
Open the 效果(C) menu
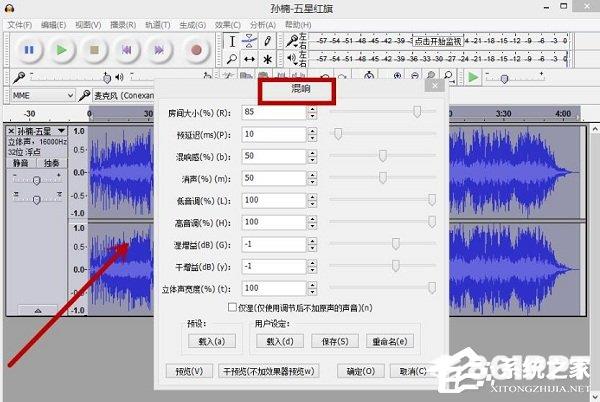point(228,25)
